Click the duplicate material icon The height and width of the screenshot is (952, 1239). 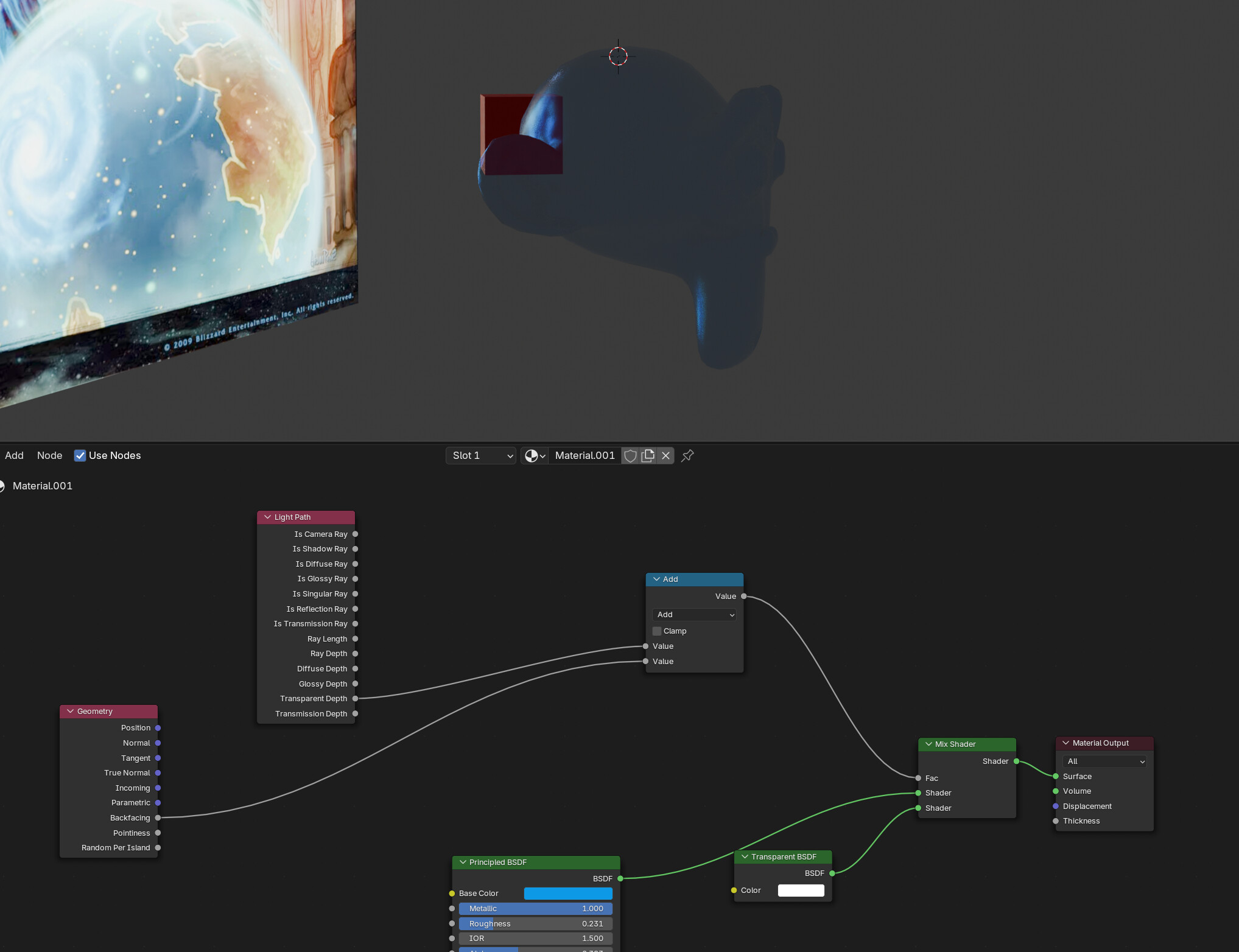648,455
